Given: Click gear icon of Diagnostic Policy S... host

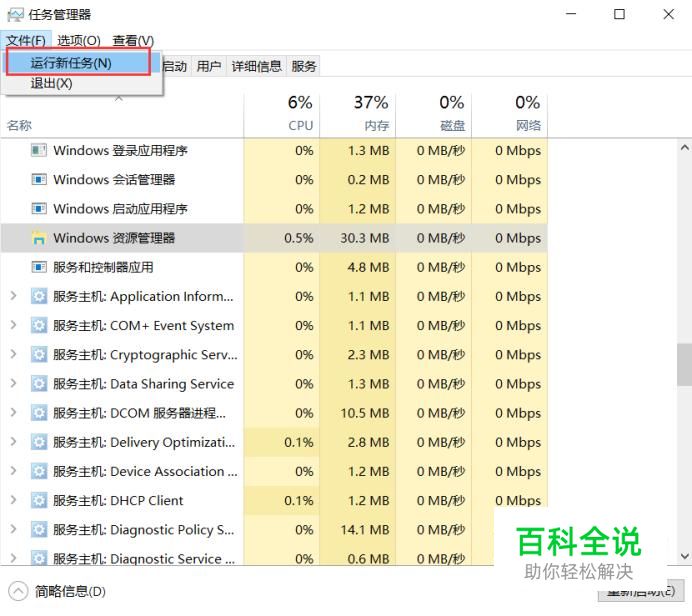Looking at the screenshot, I should click(x=39, y=530).
